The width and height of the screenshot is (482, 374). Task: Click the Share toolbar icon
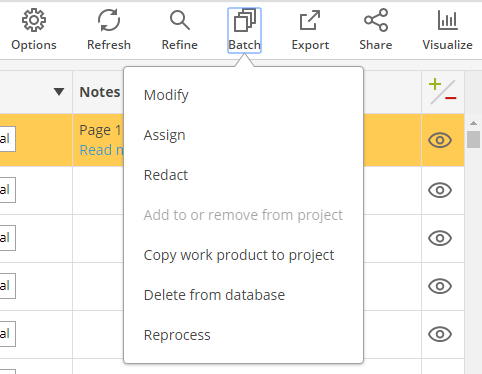pyautogui.click(x=376, y=30)
